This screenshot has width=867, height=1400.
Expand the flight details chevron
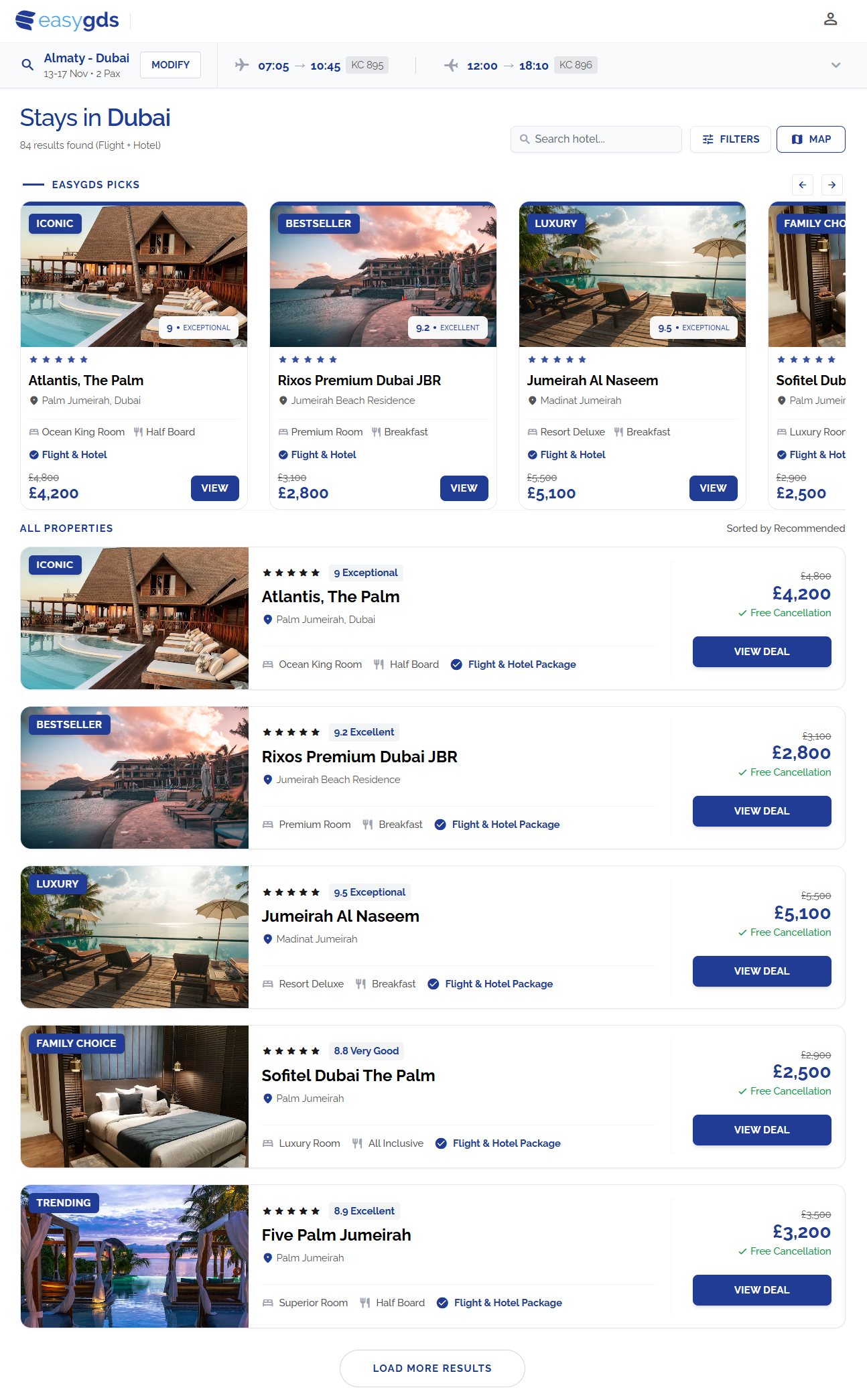point(835,65)
